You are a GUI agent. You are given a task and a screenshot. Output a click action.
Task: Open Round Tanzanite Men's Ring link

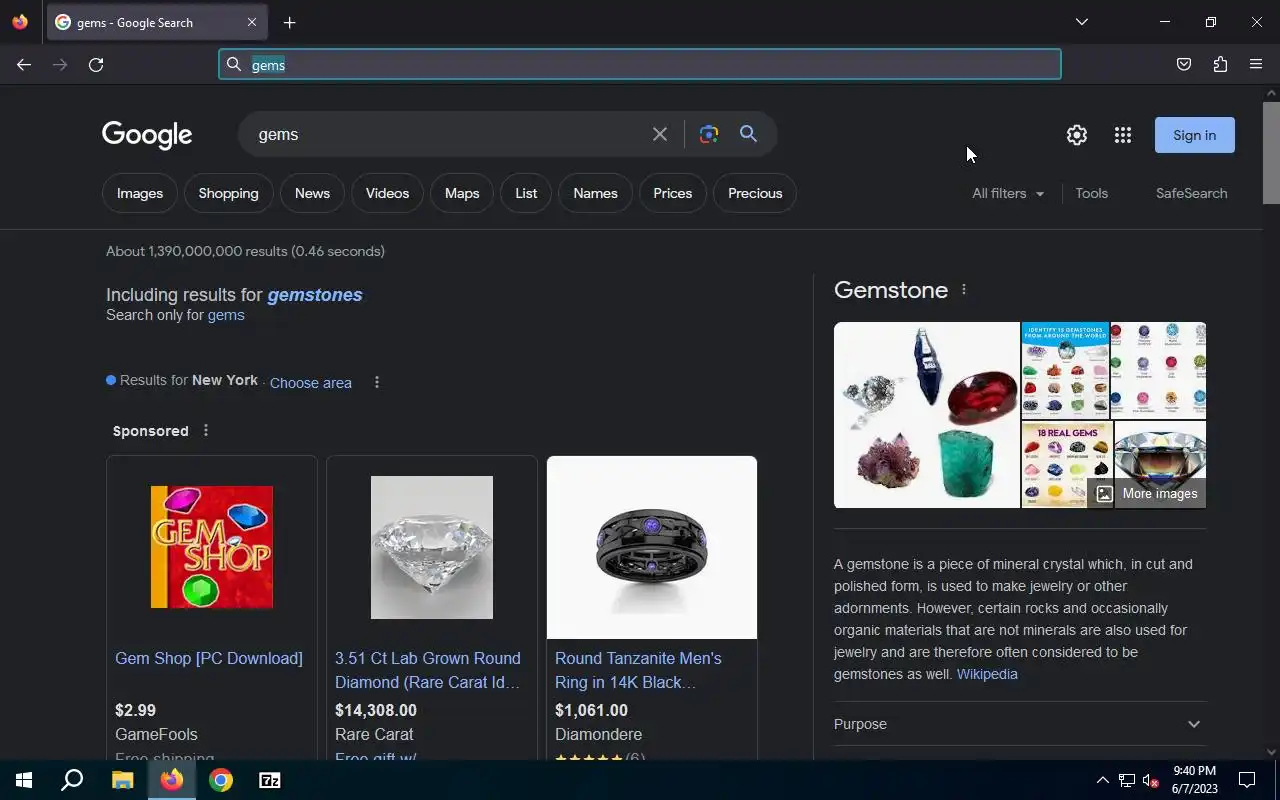tap(638, 670)
